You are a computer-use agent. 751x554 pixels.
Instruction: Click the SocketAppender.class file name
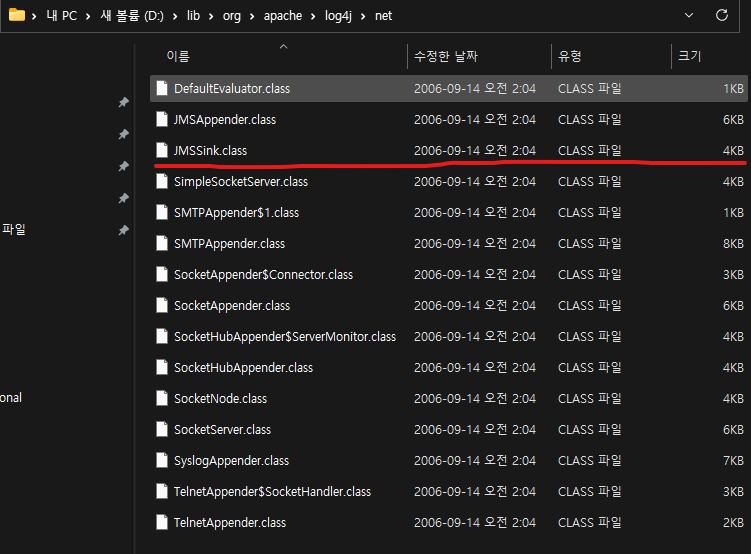tap(232, 306)
